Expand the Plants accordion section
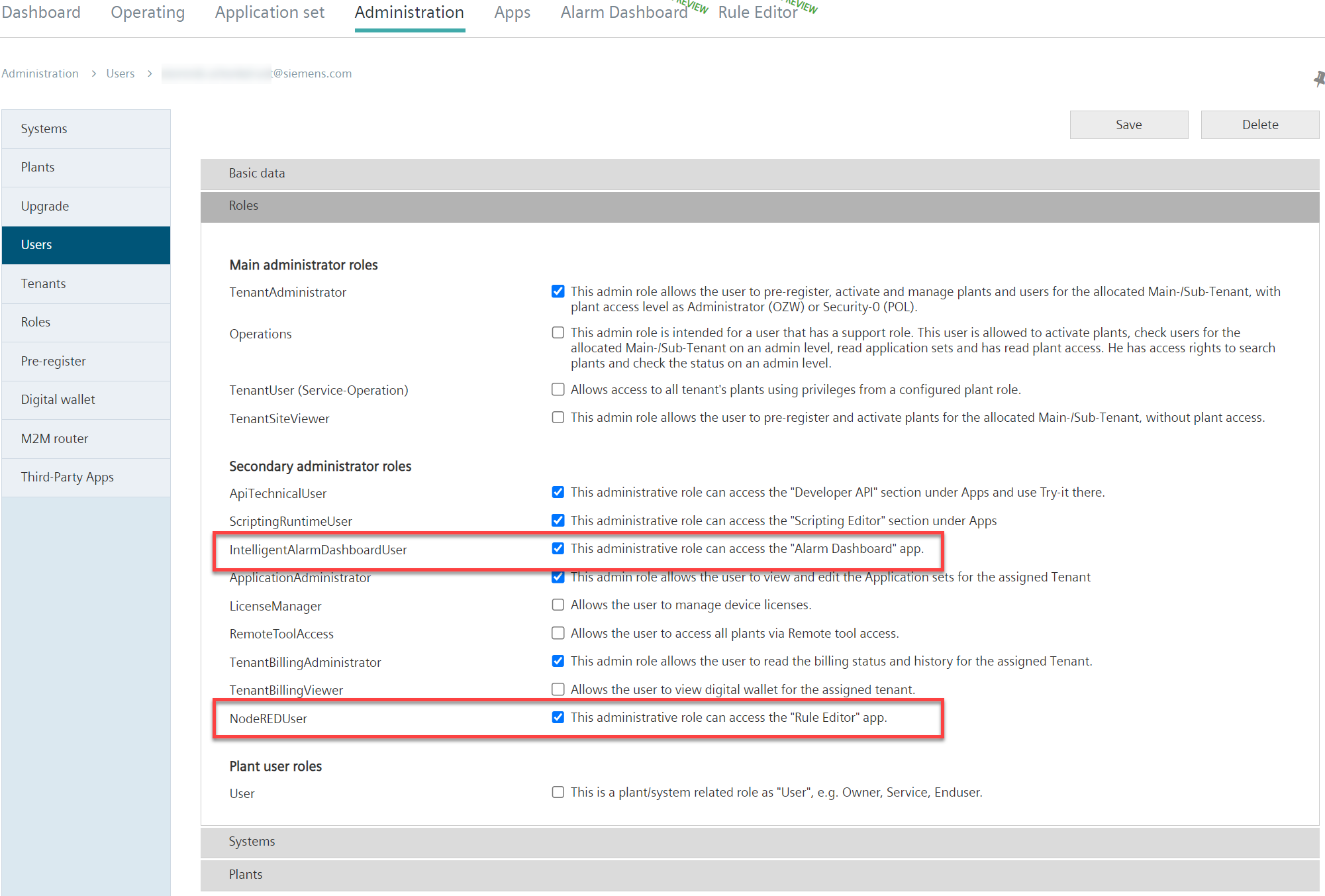 click(x=760, y=875)
